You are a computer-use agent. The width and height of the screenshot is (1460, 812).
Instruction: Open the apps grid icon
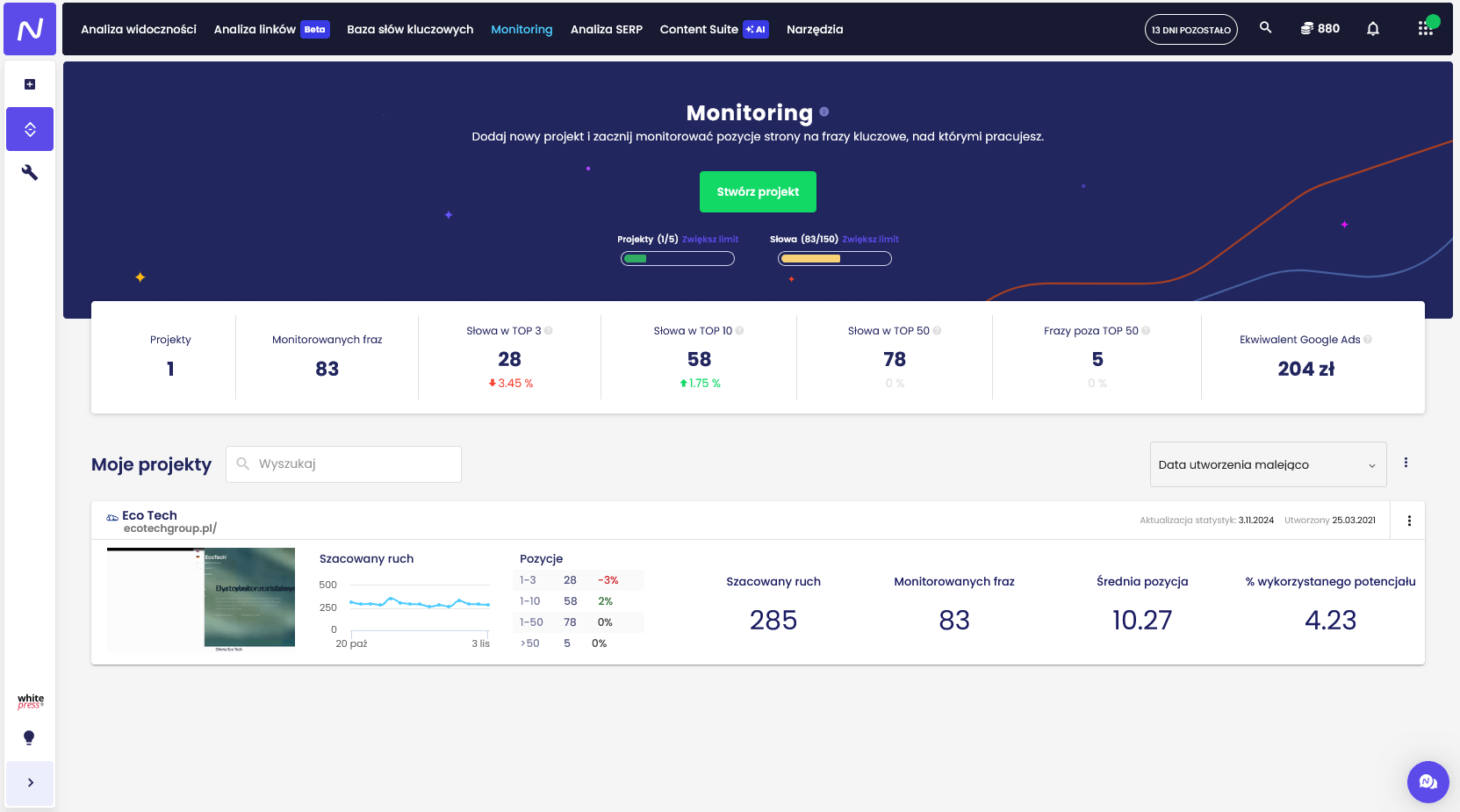point(1425,29)
